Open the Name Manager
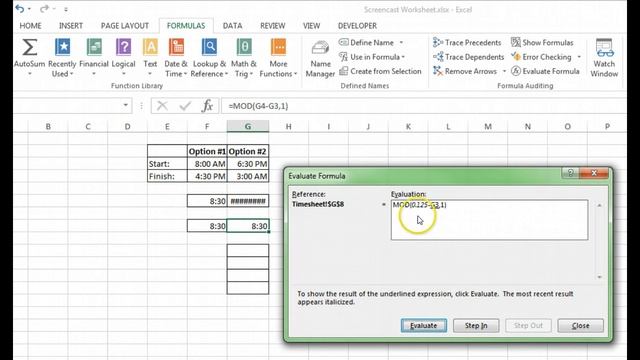This screenshot has height=360, width=640. (x=320, y=58)
